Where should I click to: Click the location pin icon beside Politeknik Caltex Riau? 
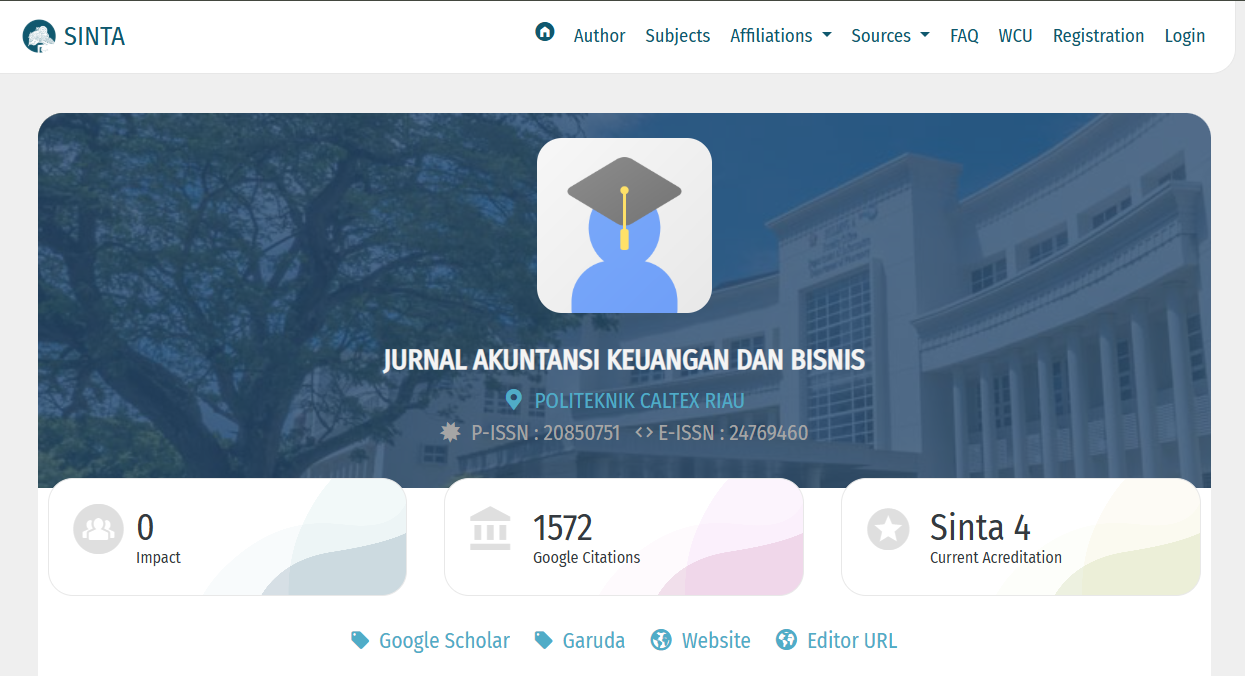[x=514, y=400]
